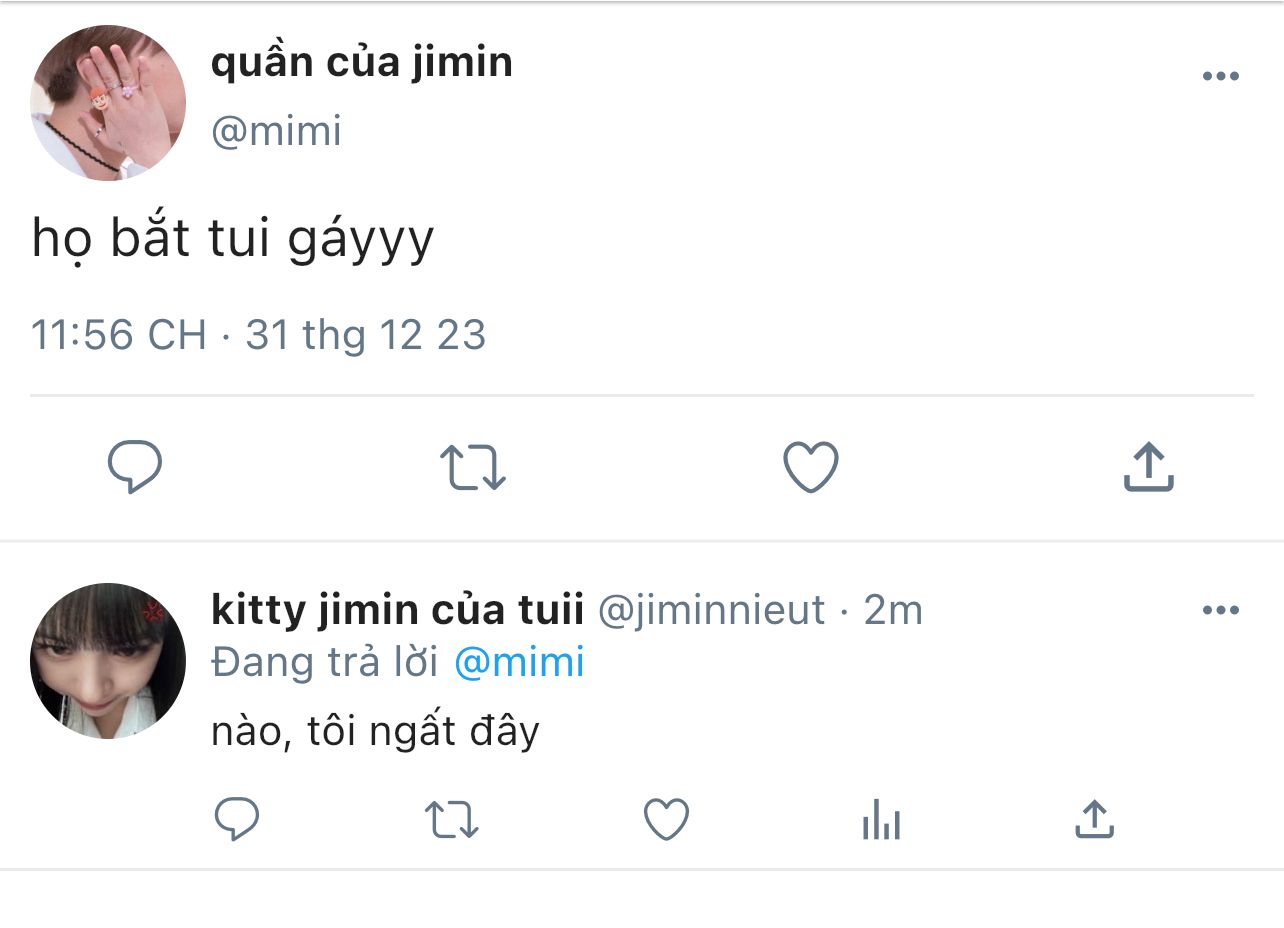Open the display name "quần của jimin"

click(362, 63)
